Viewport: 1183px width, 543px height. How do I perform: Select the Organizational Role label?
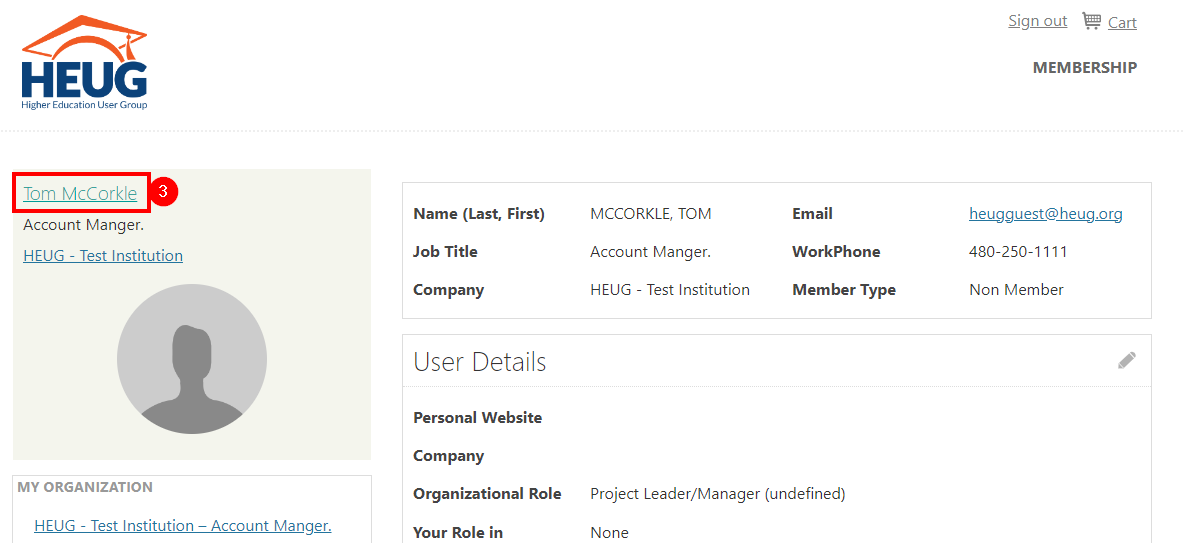[x=487, y=494]
